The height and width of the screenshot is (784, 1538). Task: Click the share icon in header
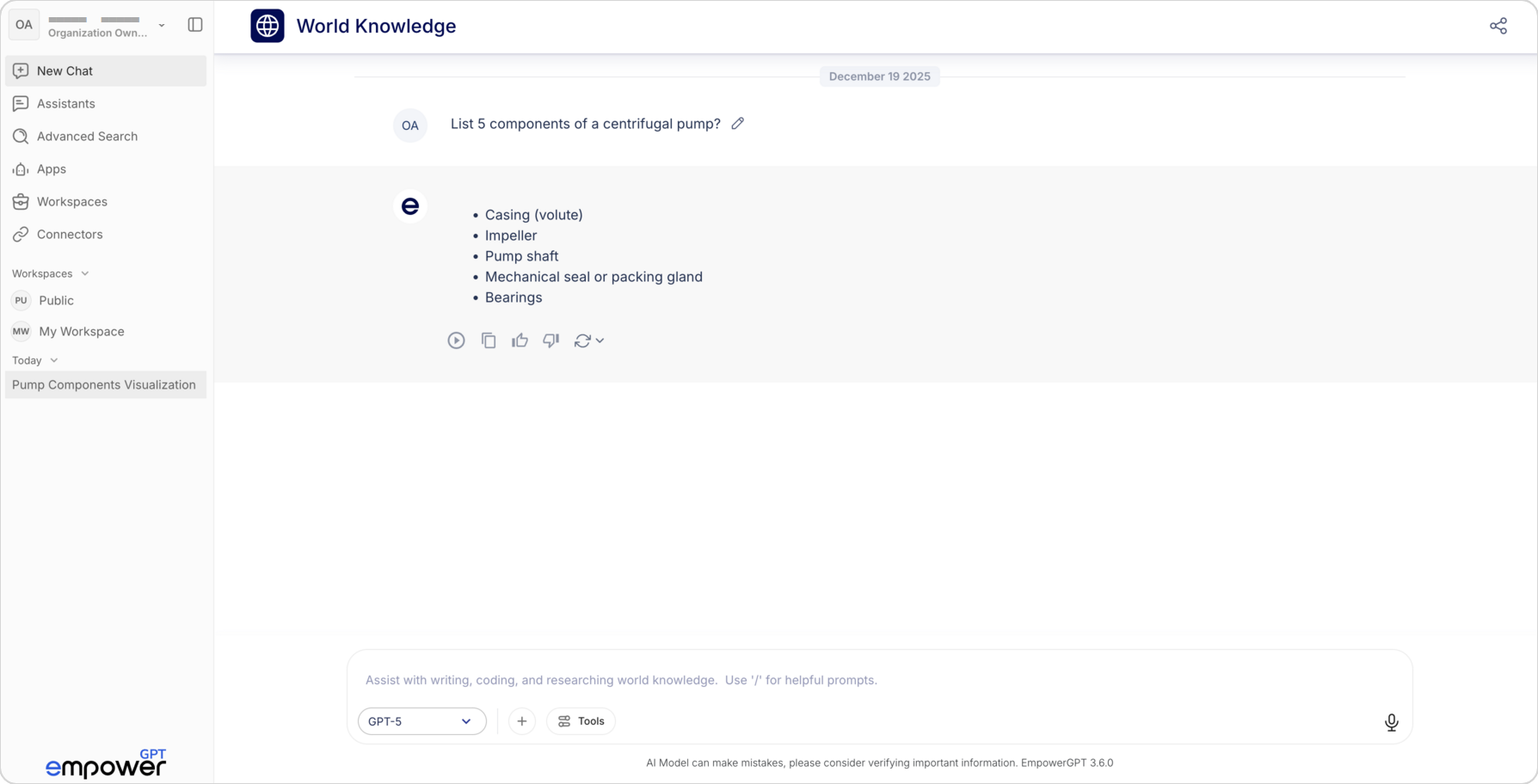1498,26
